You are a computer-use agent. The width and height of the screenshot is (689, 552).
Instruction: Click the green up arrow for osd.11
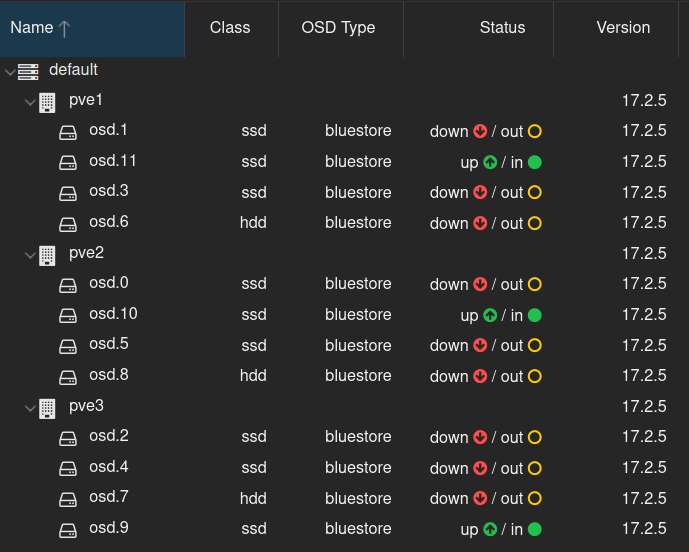[x=490, y=162]
